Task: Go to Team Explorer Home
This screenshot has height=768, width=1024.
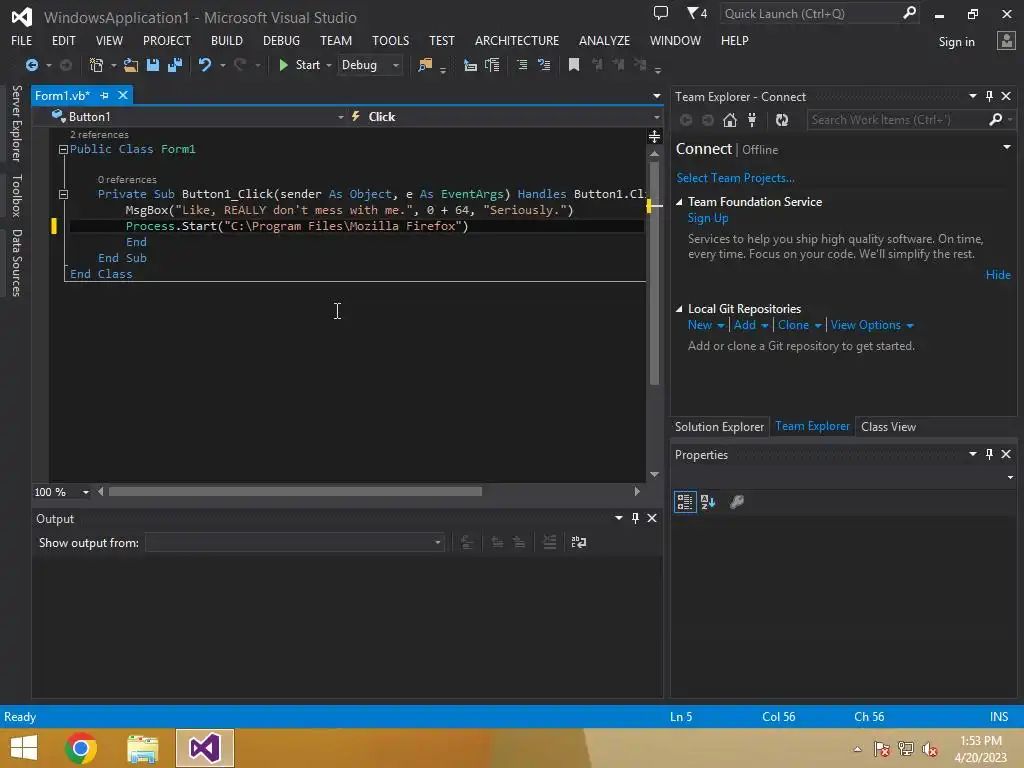Action: tap(730, 120)
